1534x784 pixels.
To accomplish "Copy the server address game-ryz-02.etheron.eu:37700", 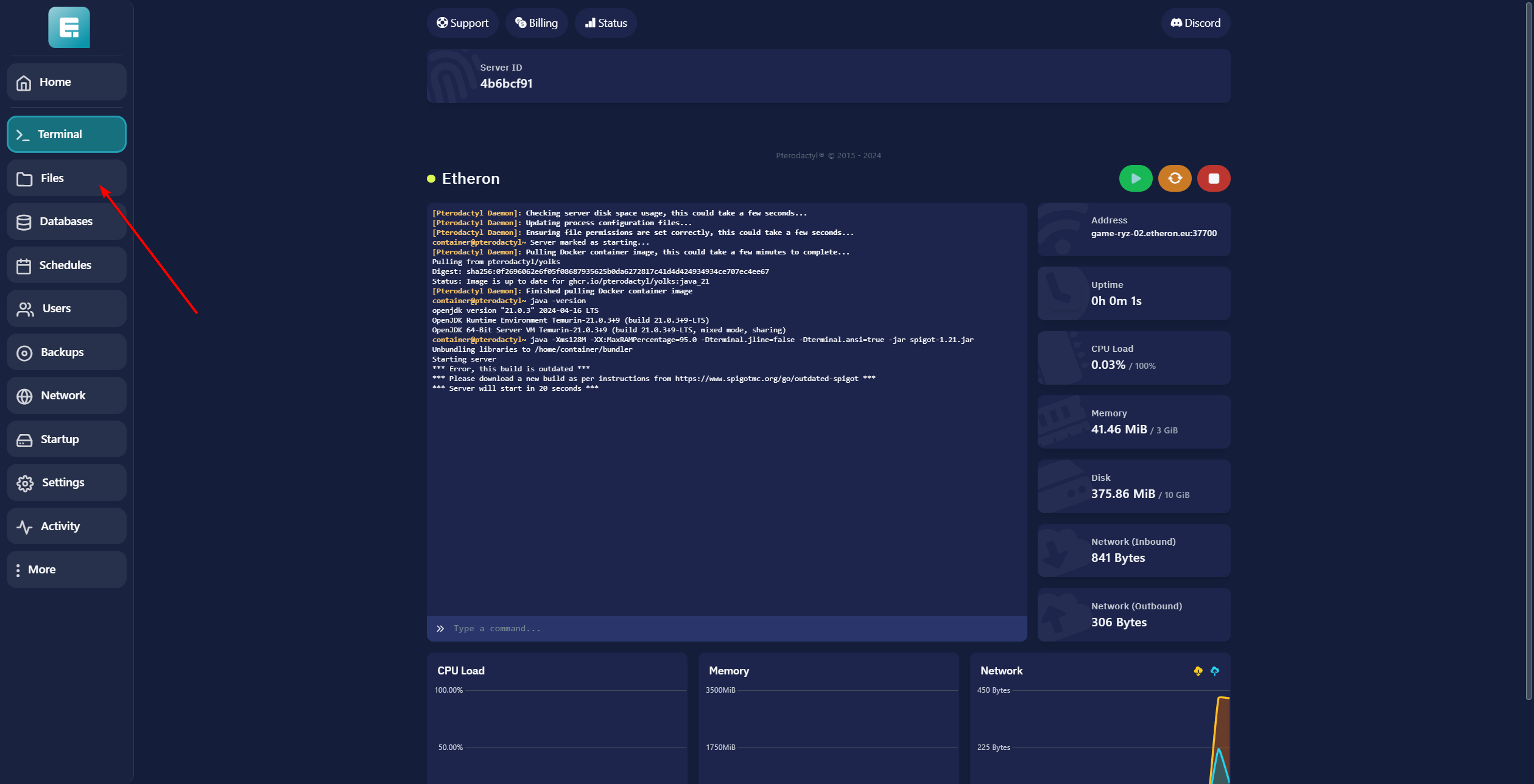I will [1153, 233].
